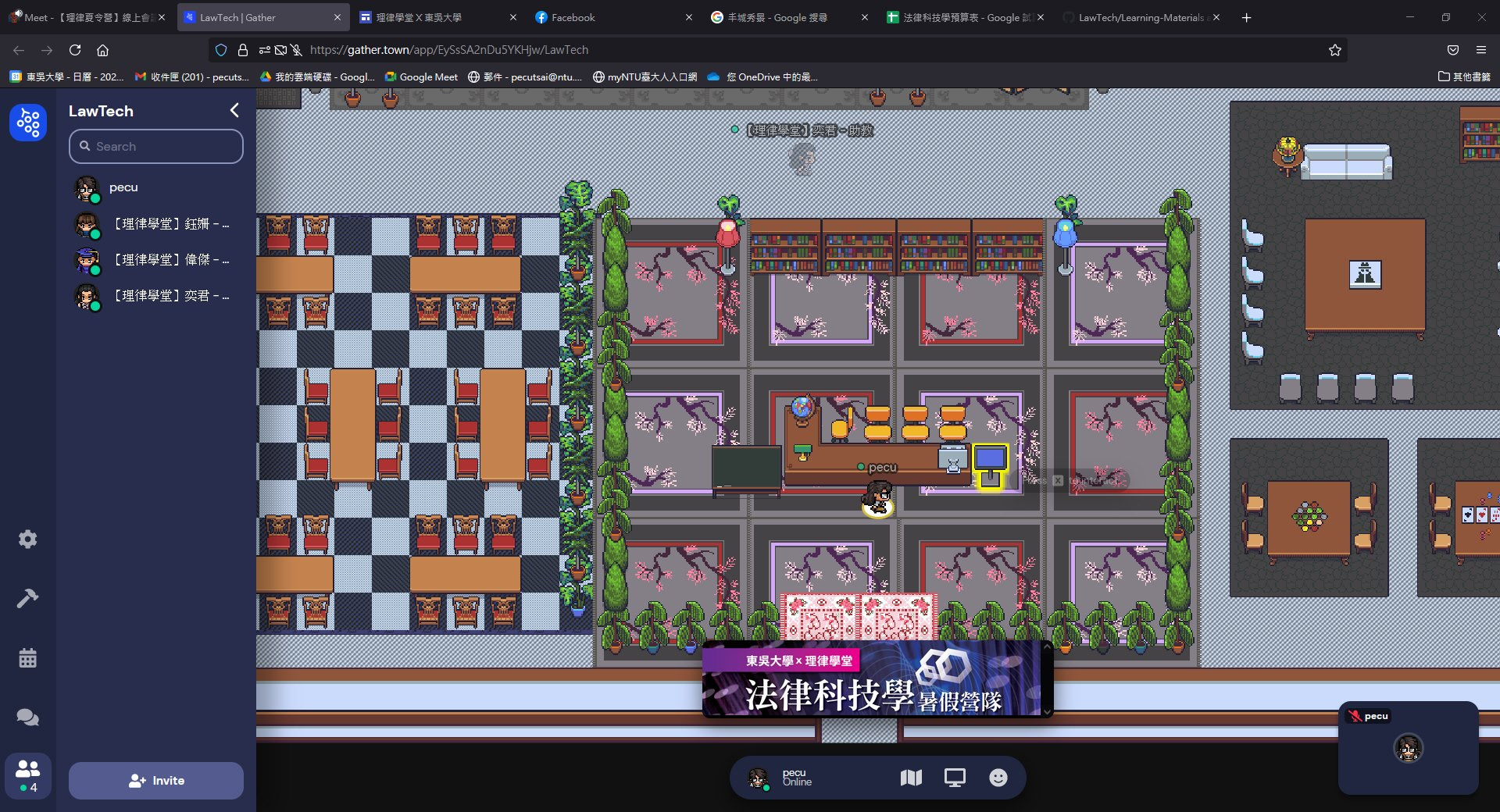Open the emote smiley menu
The width and height of the screenshot is (1500, 812).
tap(998, 778)
